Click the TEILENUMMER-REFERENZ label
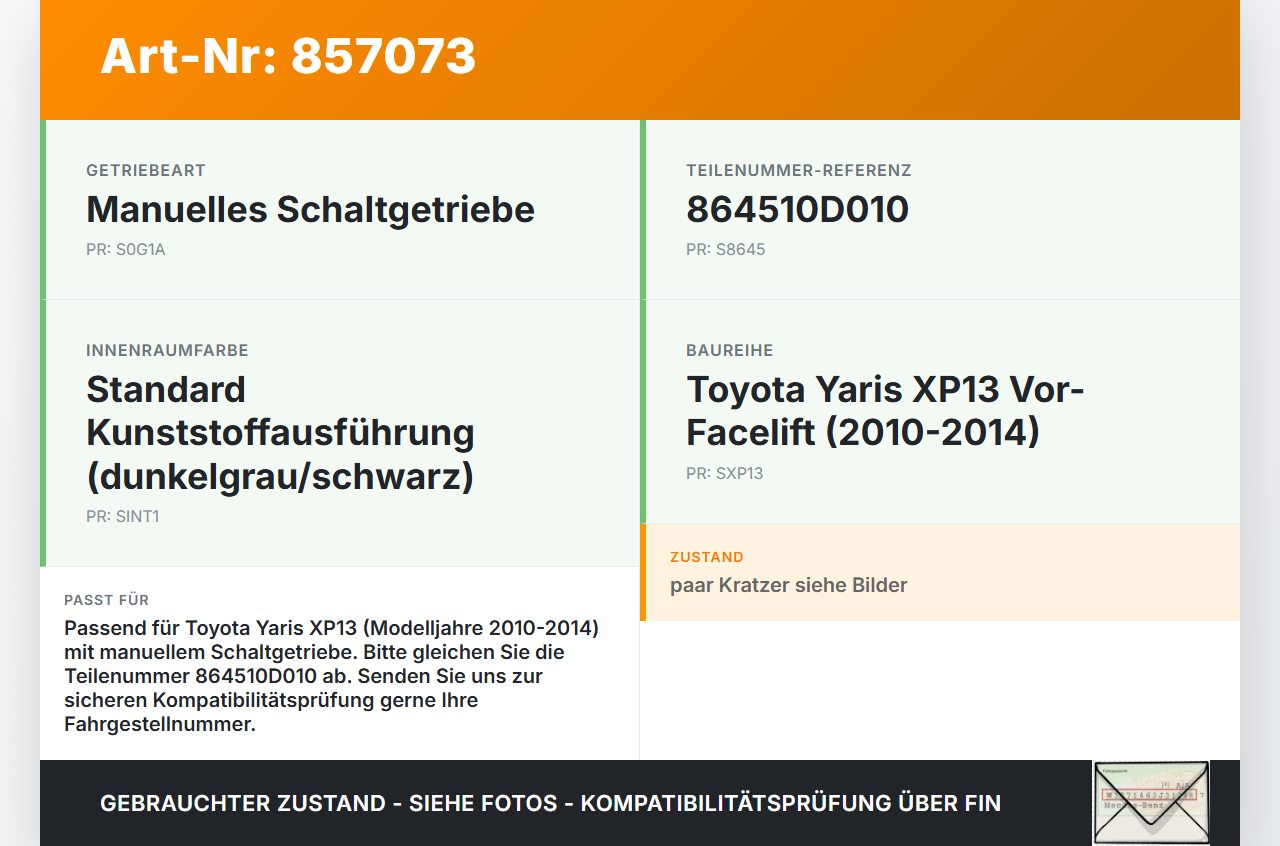The image size is (1280, 846). point(799,171)
